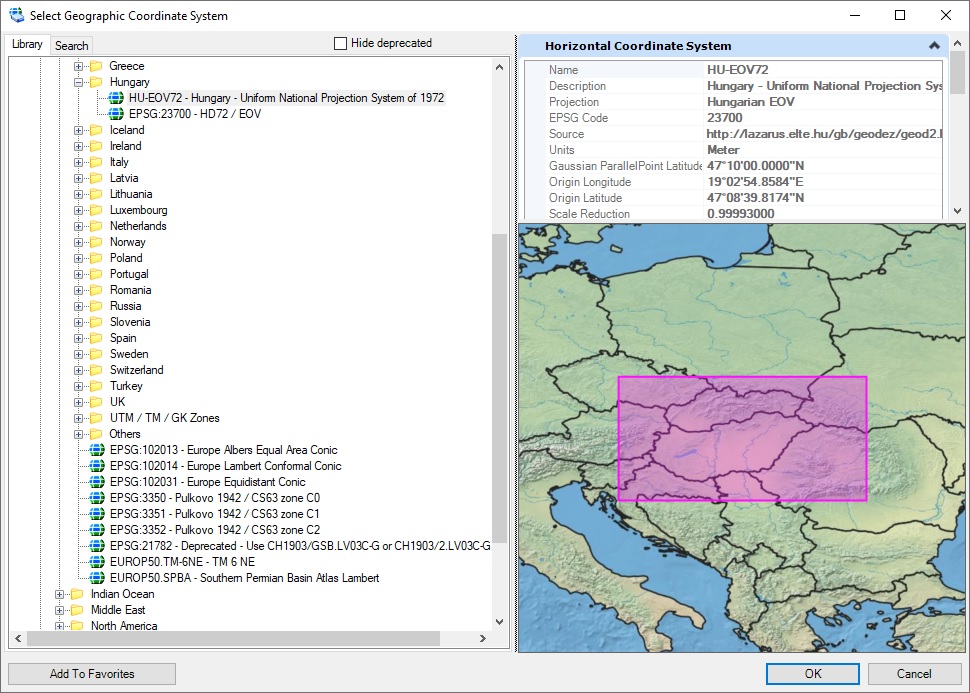Expand the UTM / TM / GK Zones folder
The image size is (970, 693).
point(79,418)
